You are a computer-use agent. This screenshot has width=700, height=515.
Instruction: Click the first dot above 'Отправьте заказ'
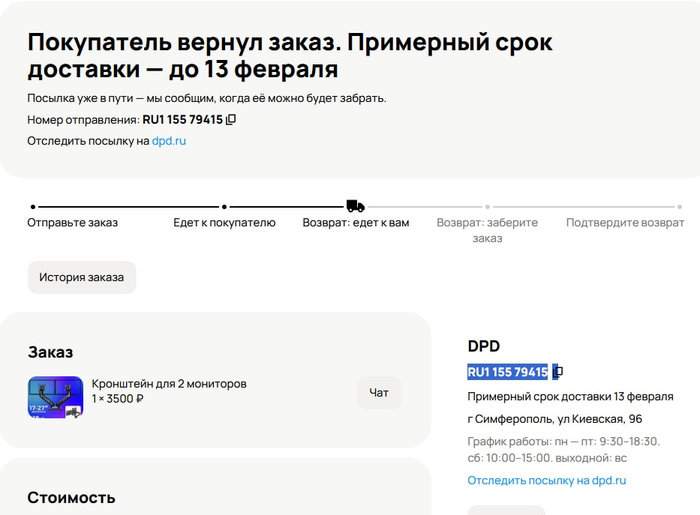(33, 207)
